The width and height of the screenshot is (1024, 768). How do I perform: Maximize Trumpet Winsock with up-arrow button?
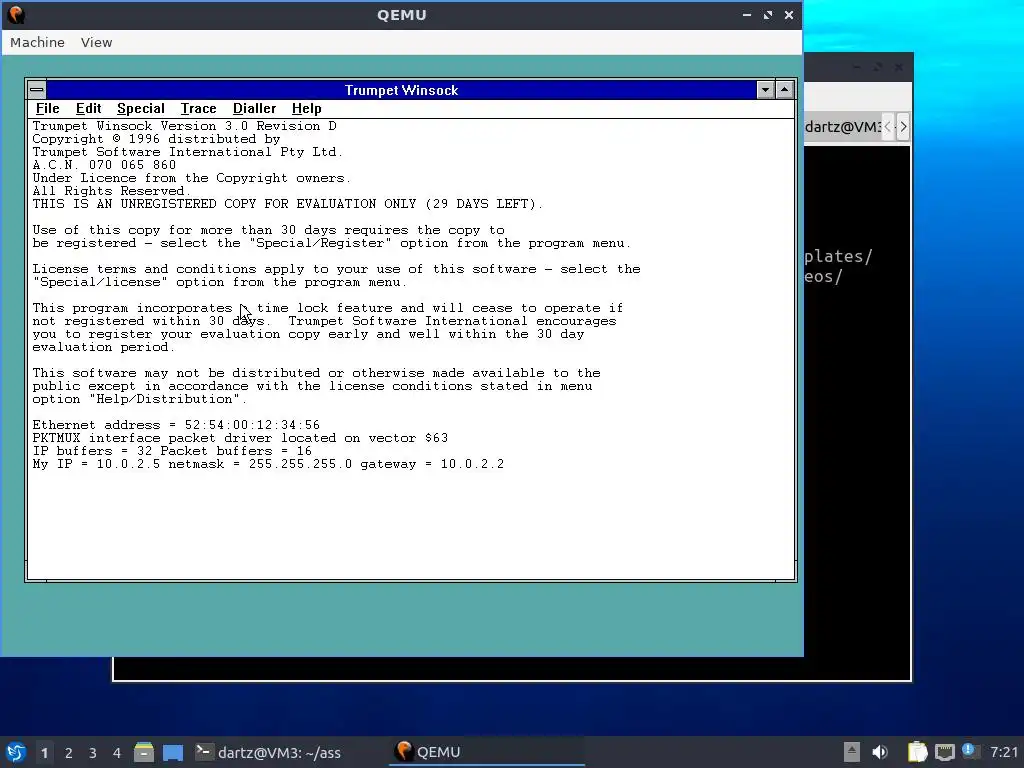(785, 89)
